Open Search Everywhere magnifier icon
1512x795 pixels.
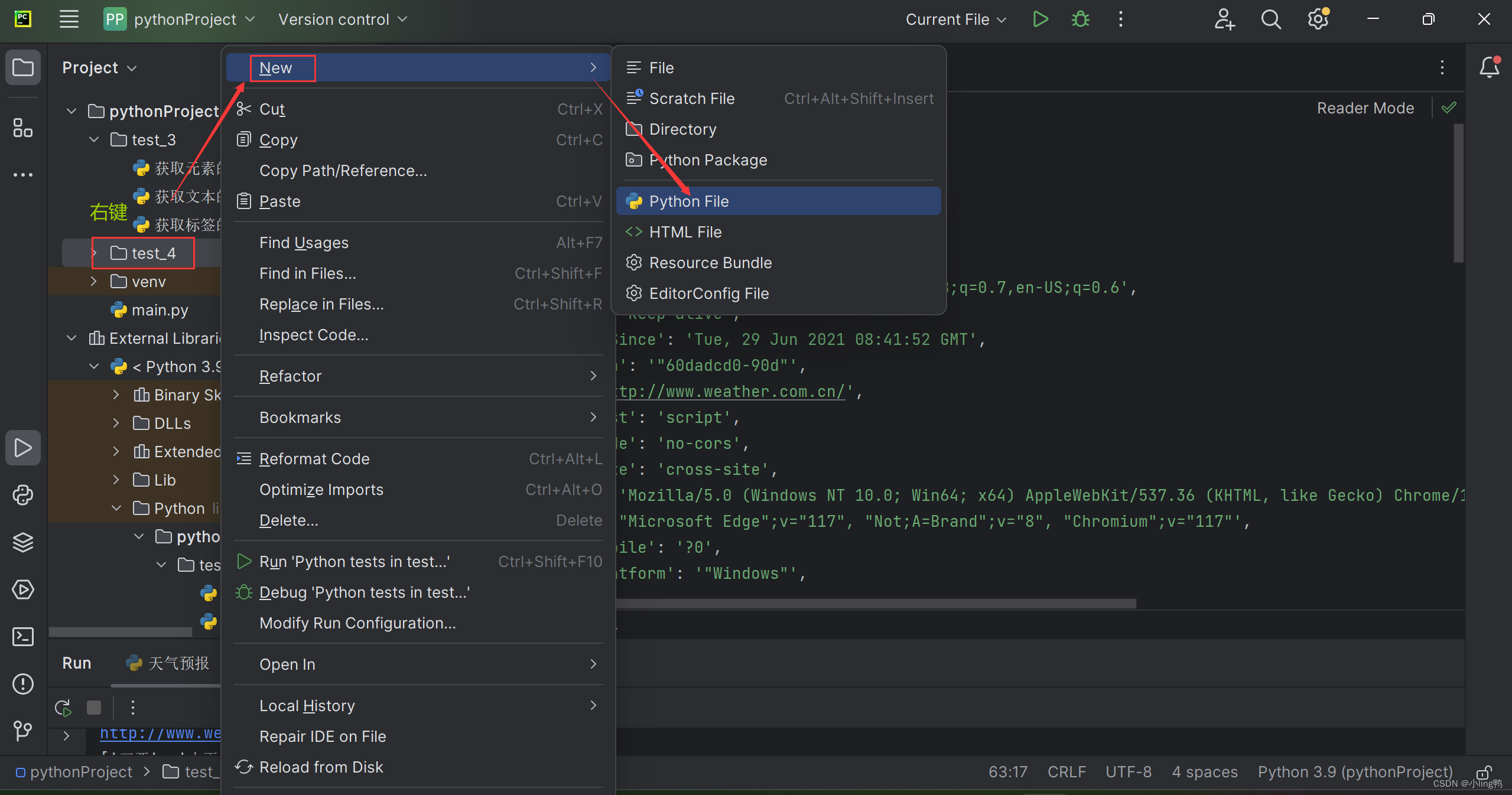tap(1270, 19)
